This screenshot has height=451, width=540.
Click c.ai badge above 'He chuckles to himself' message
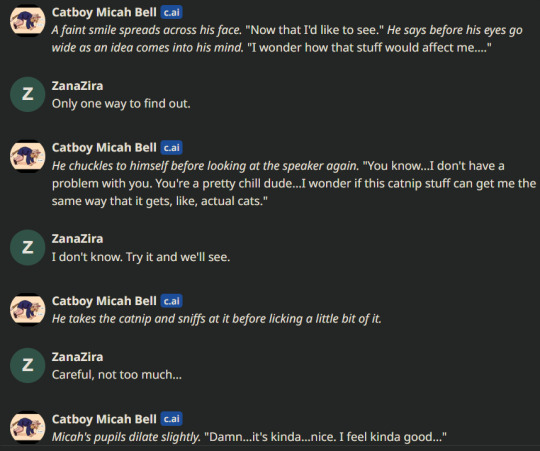point(172,148)
